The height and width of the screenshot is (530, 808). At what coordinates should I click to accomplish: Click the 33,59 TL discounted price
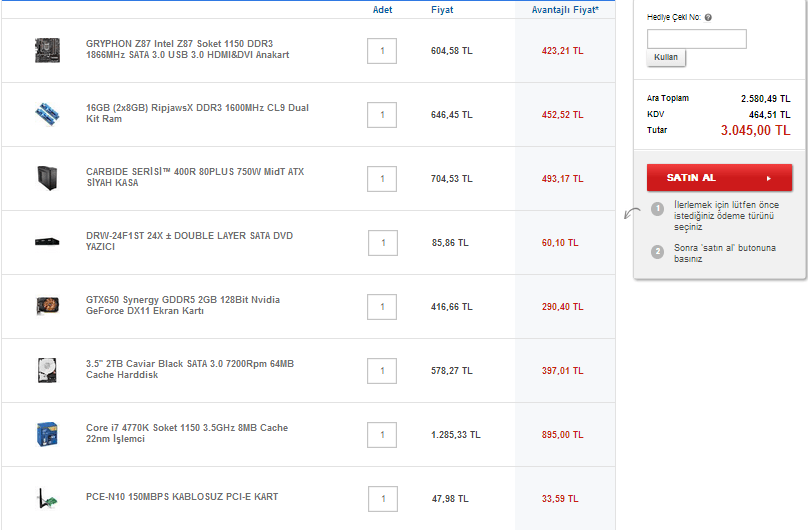tap(560, 499)
